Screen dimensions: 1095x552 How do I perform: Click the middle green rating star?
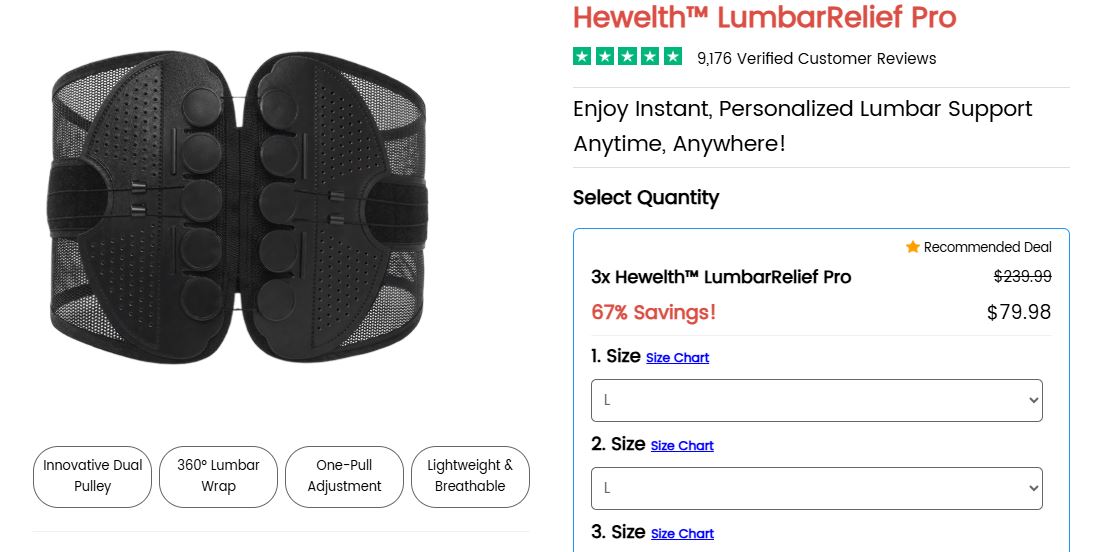628,57
